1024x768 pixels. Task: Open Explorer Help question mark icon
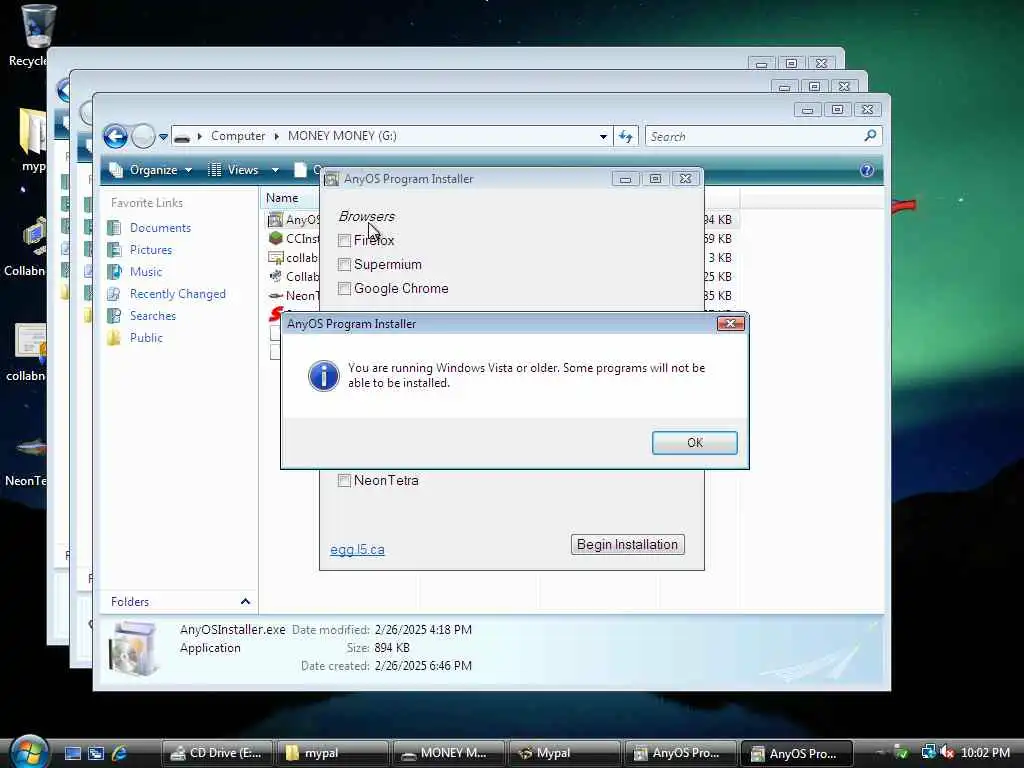(867, 170)
